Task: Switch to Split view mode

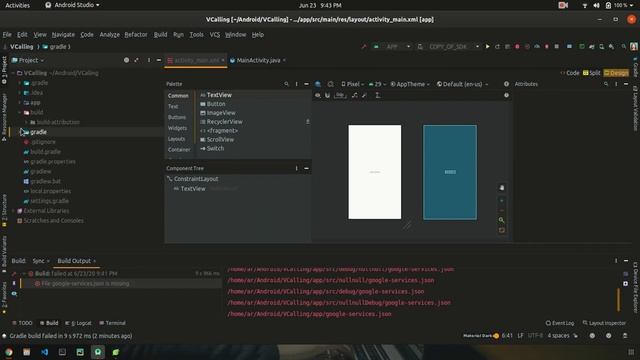Action: pyautogui.click(x=591, y=73)
